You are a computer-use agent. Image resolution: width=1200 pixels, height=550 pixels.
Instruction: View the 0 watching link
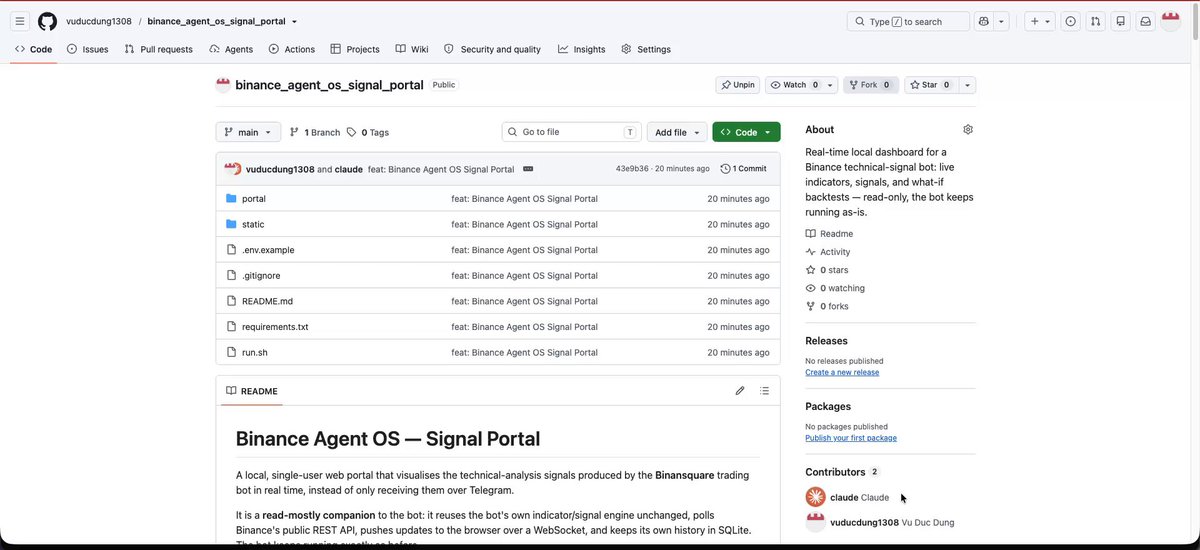[835, 288]
